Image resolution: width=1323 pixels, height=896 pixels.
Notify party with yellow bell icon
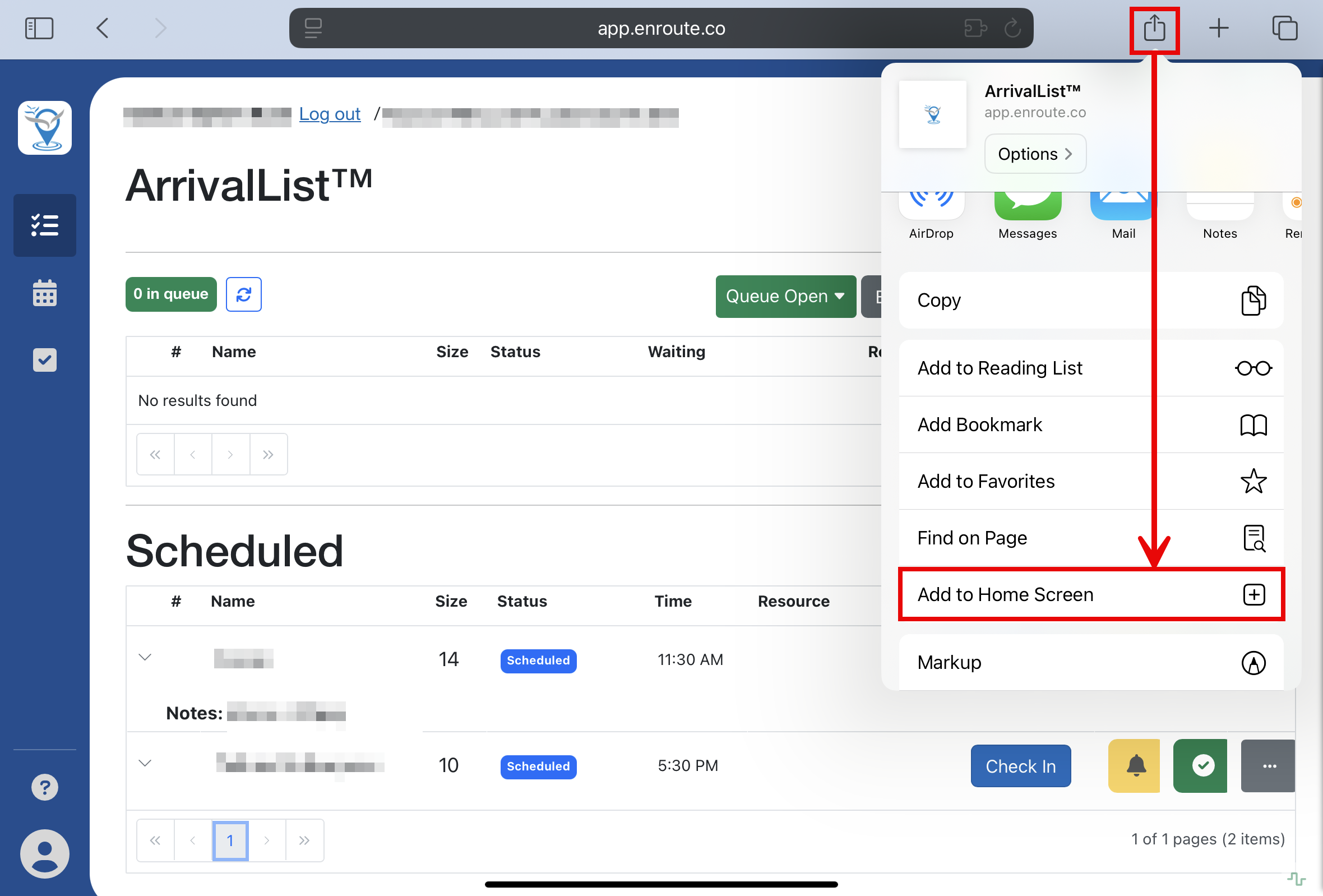(1134, 766)
